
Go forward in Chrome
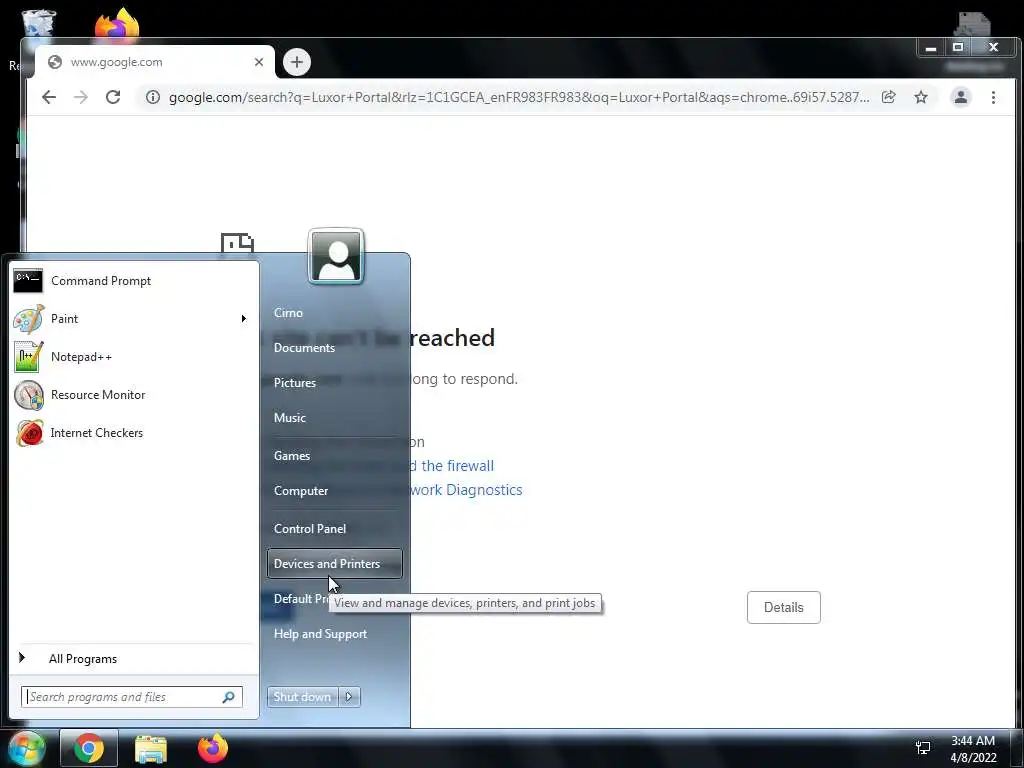[81, 97]
